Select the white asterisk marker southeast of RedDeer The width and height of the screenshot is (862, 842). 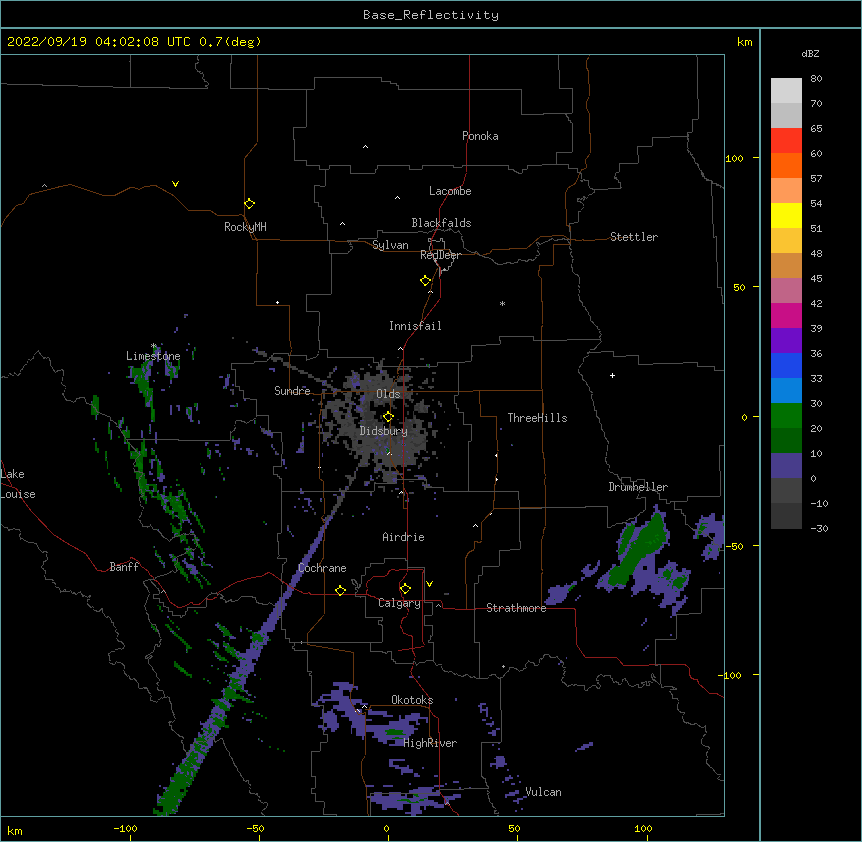tap(502, 303)
